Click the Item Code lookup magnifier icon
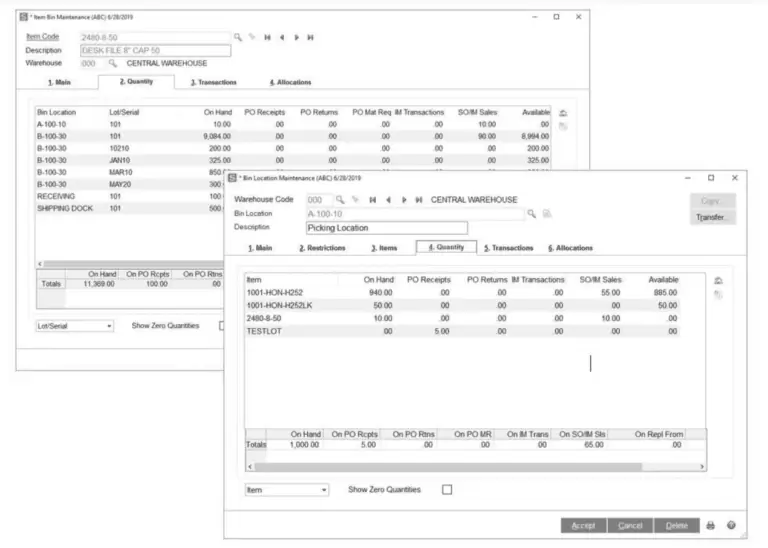This screenshot has width=768, height=548. [x=238, y=36]
